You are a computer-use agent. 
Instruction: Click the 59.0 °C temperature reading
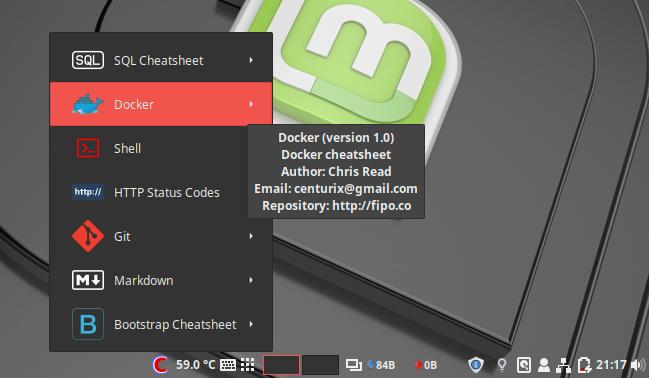[195, 365]
